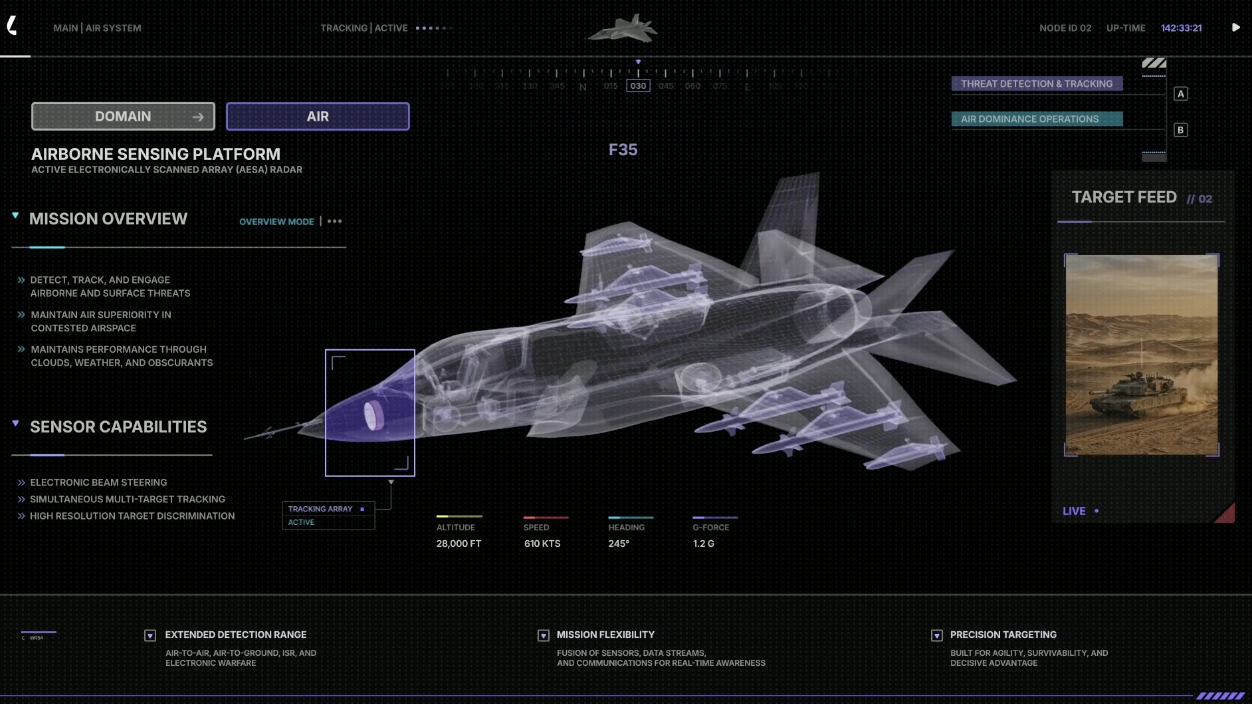1252x704 pixels.
Task: Click the small triangle below radar box
Action: click(391, 482)
